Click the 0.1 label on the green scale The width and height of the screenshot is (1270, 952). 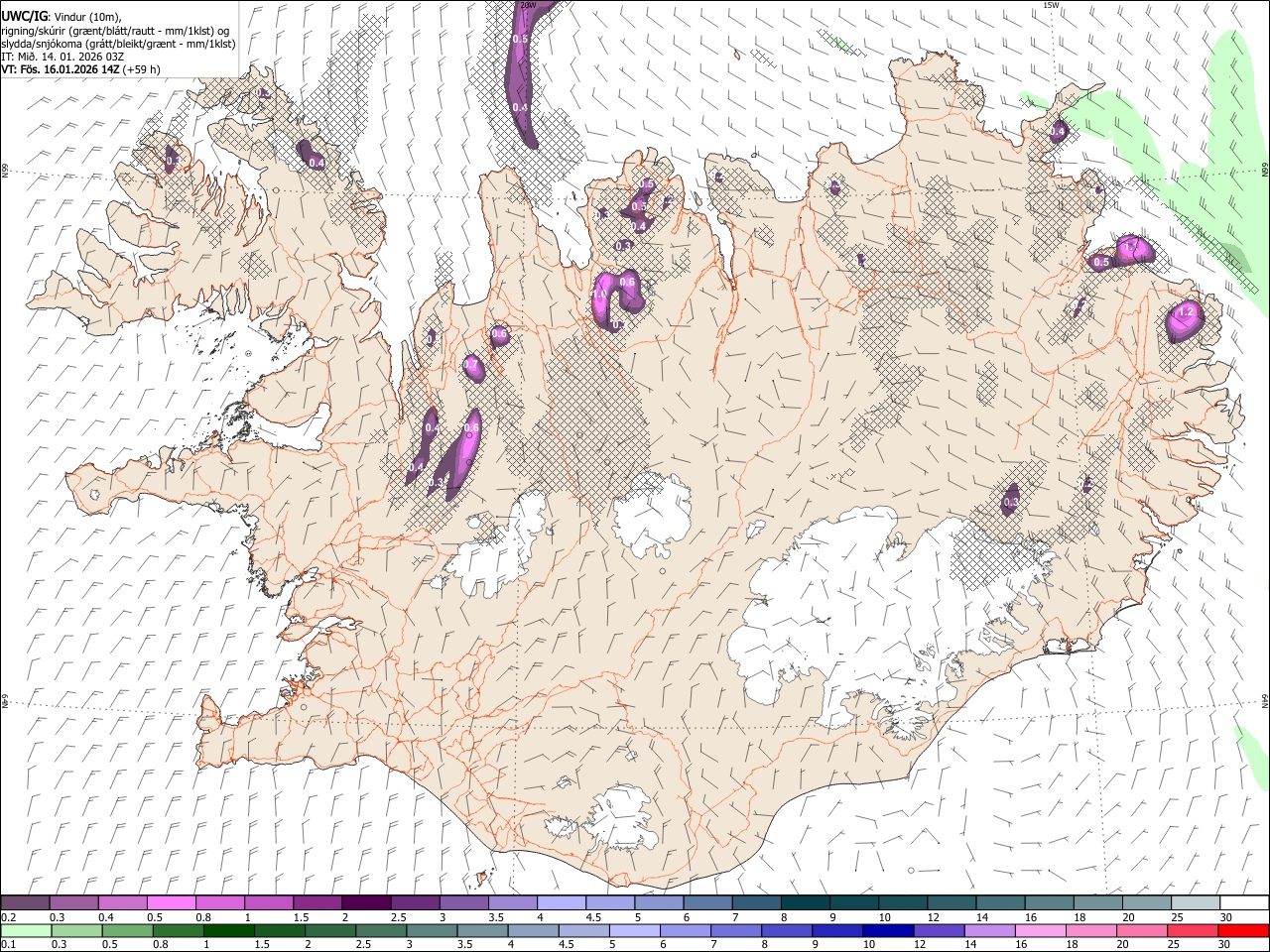click(x=10, y=944)
